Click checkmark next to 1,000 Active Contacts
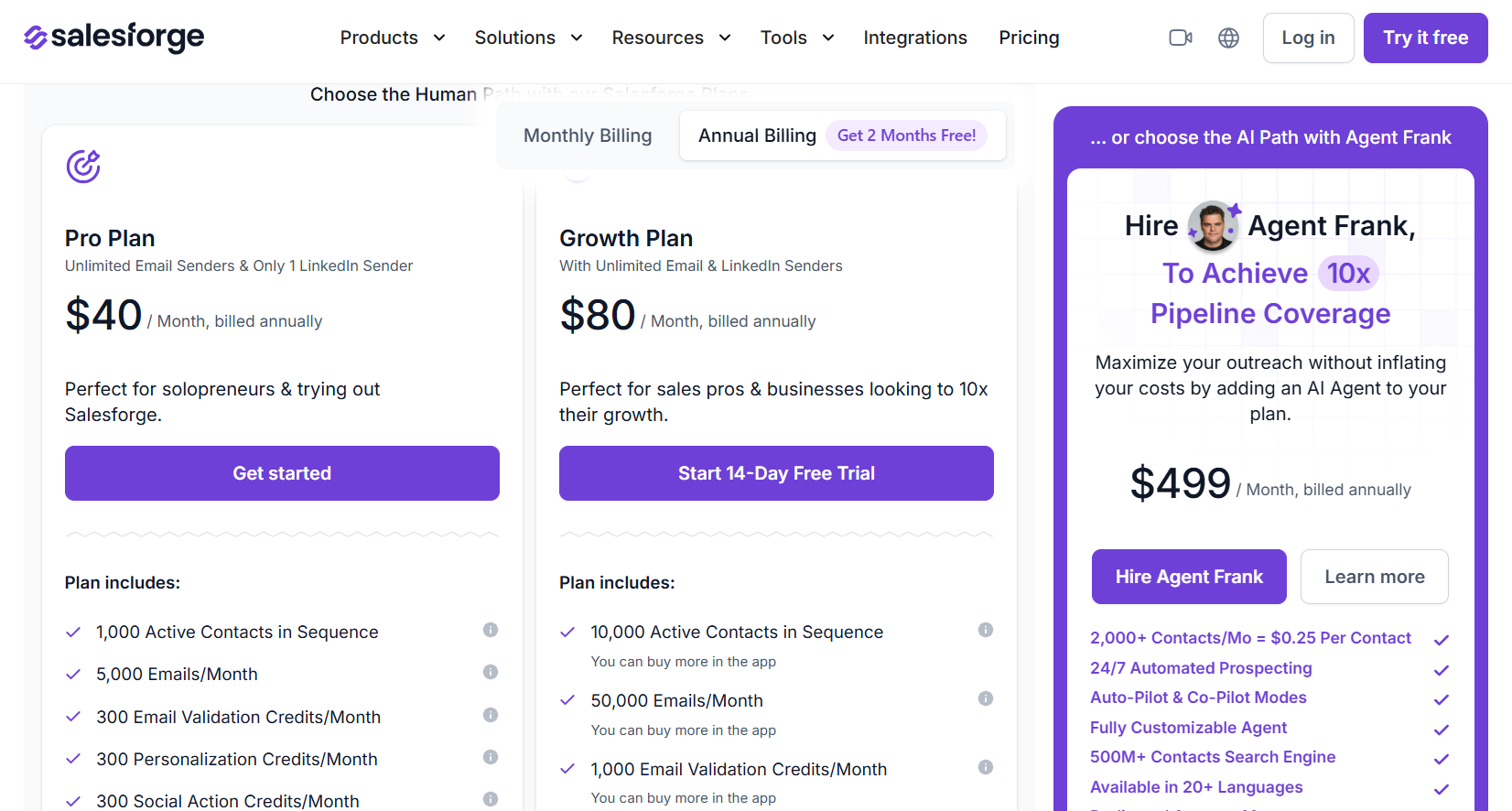1512x811 pixels. tap(73, 633)
